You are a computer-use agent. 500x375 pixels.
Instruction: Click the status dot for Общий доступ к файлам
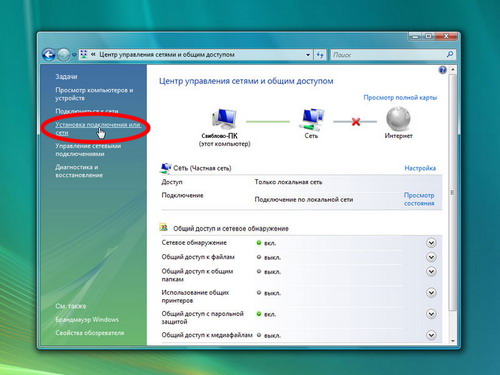(x=259, y=257)
